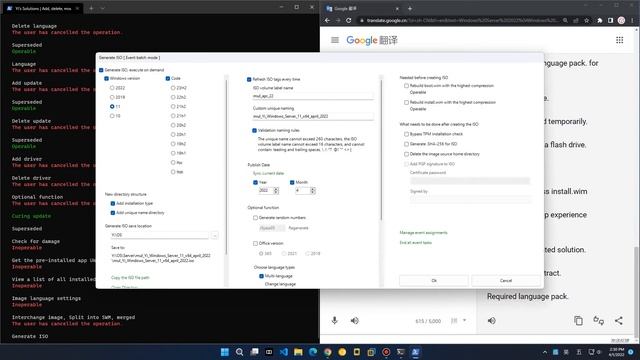The image size is (640, 360).
Task: Open Google Translate hamburger menu
Action: (x=335, y=40)
